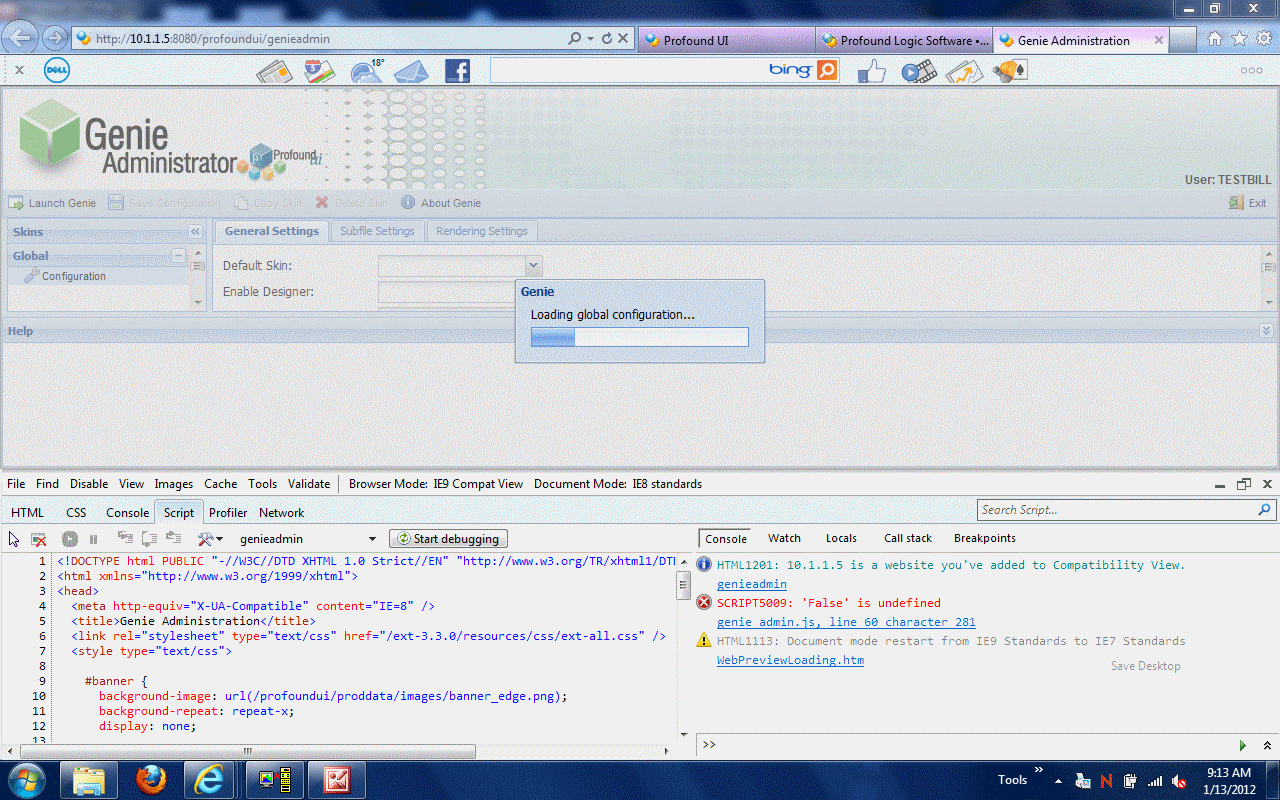Click the Bing search text box
The width and height of the screenshot is (1280, 800).
(630, 70)
